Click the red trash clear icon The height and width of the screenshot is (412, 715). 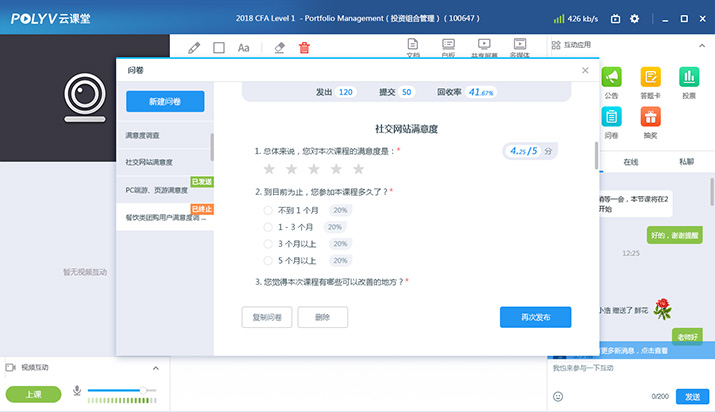(x=304, y=47)
